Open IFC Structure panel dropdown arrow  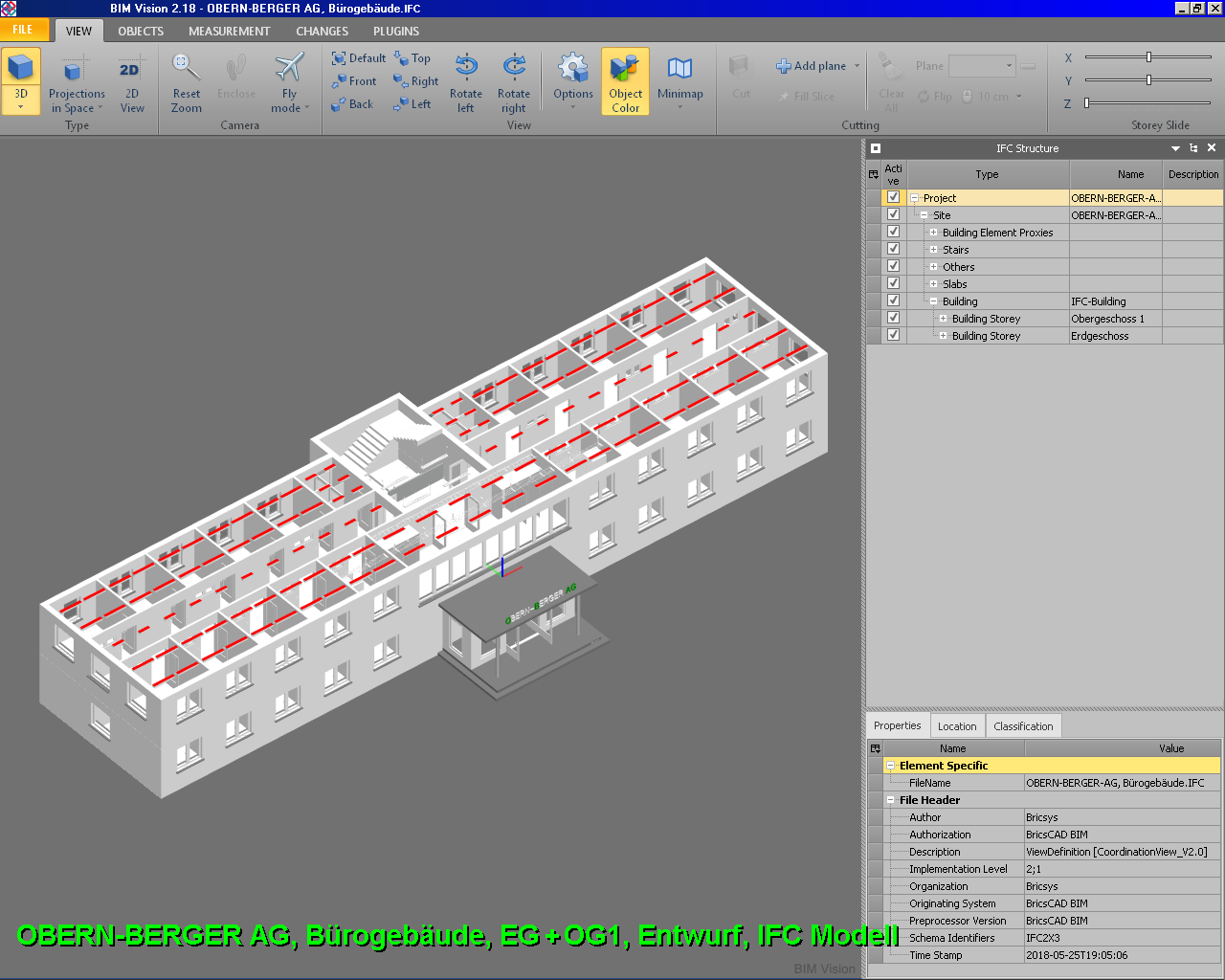point(1175,148)
